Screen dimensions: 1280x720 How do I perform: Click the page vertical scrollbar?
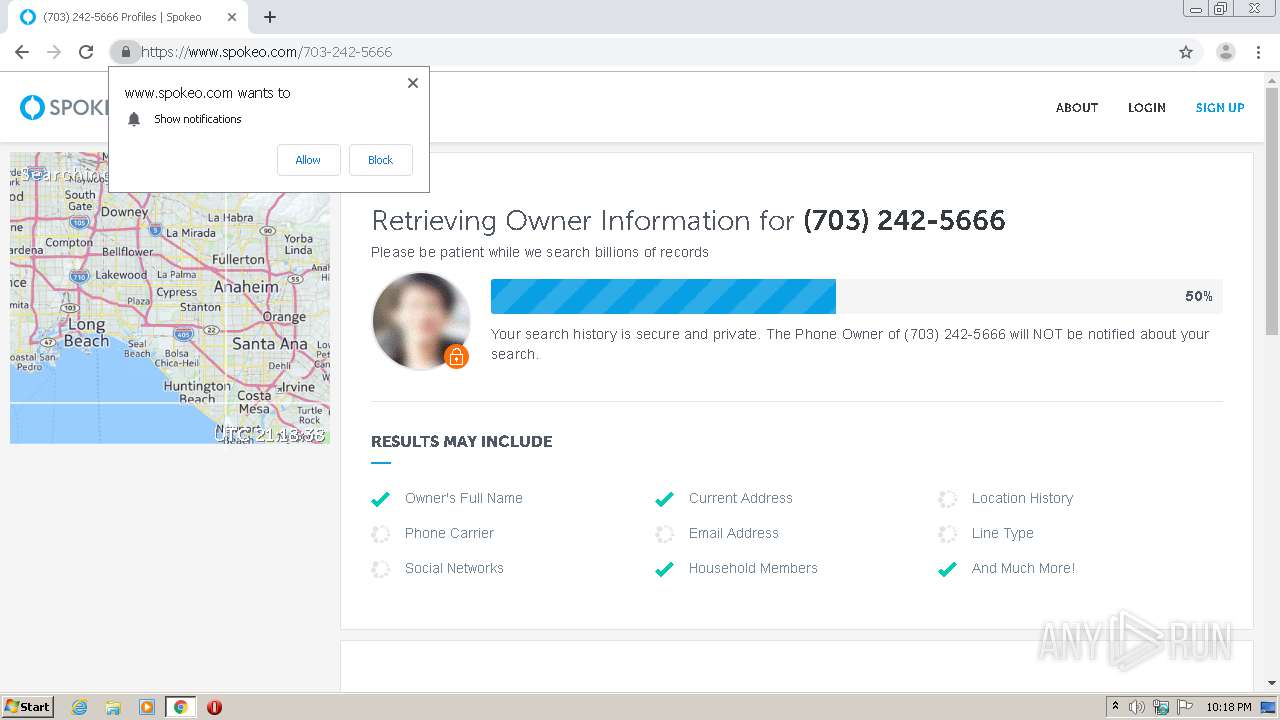[x=1272, y=210]
